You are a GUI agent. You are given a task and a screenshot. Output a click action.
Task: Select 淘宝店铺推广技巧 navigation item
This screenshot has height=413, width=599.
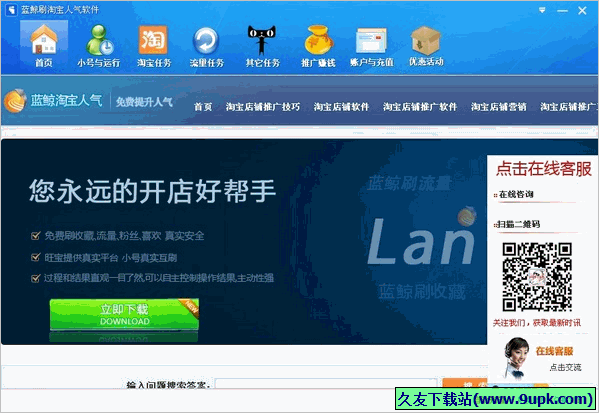[262, 107]
